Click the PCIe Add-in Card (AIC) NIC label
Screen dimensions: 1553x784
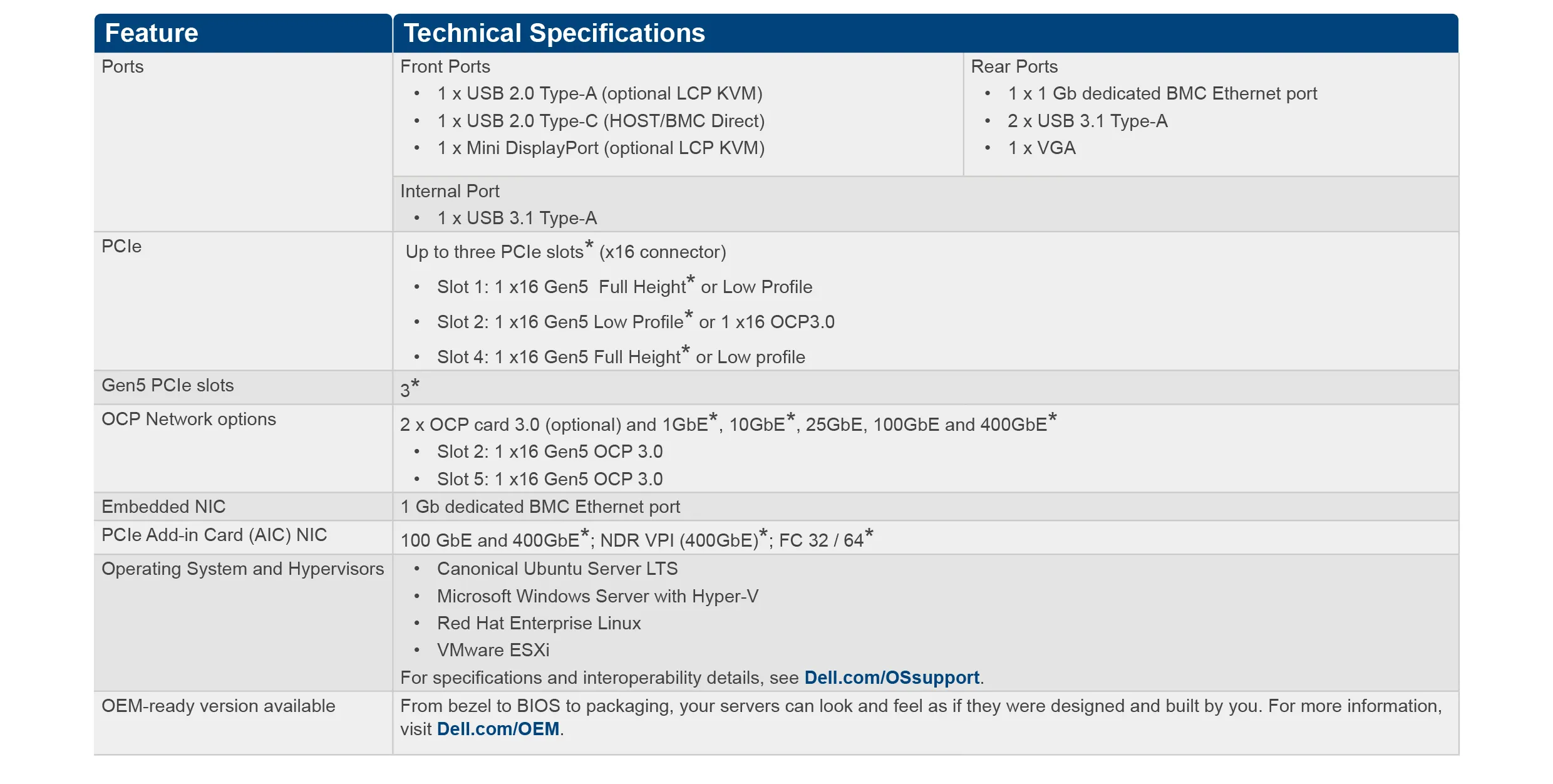click(x=214, y=535)
